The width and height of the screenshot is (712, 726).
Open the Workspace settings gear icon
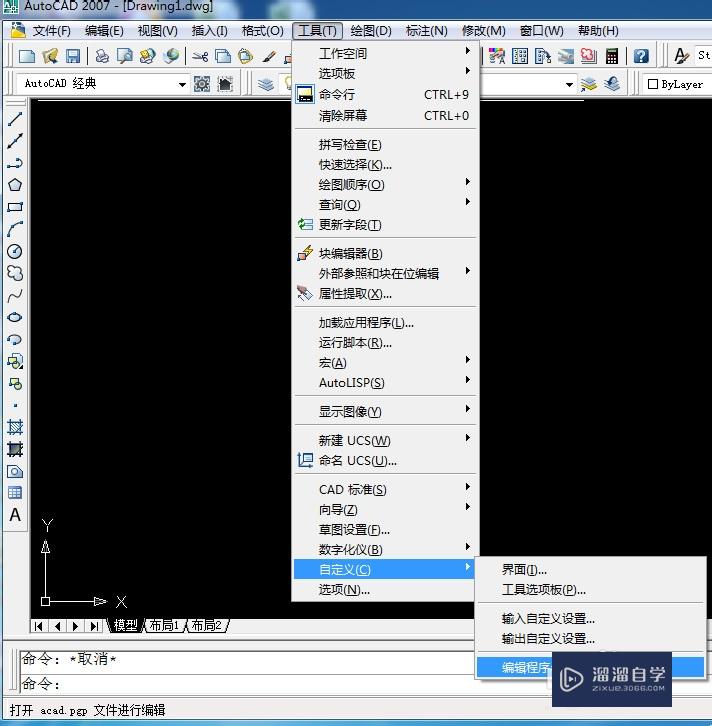coord(202,84)
